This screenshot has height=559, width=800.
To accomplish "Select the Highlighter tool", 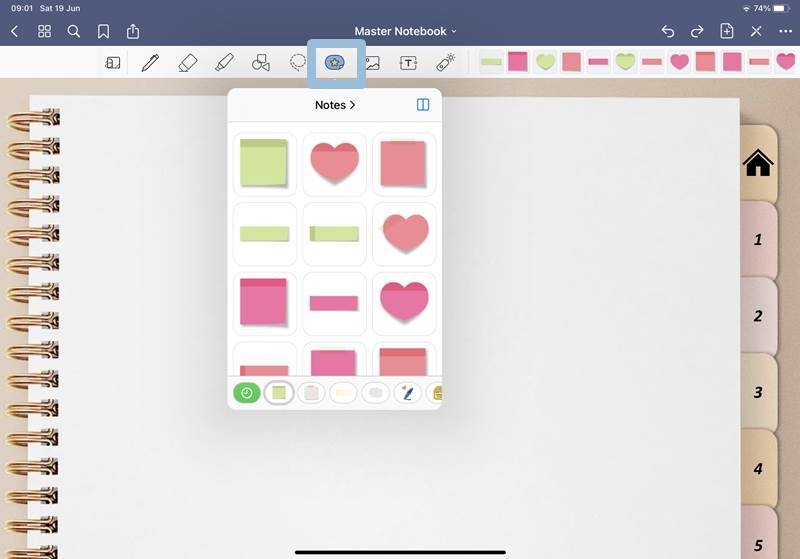I will [x=224, y=63].
